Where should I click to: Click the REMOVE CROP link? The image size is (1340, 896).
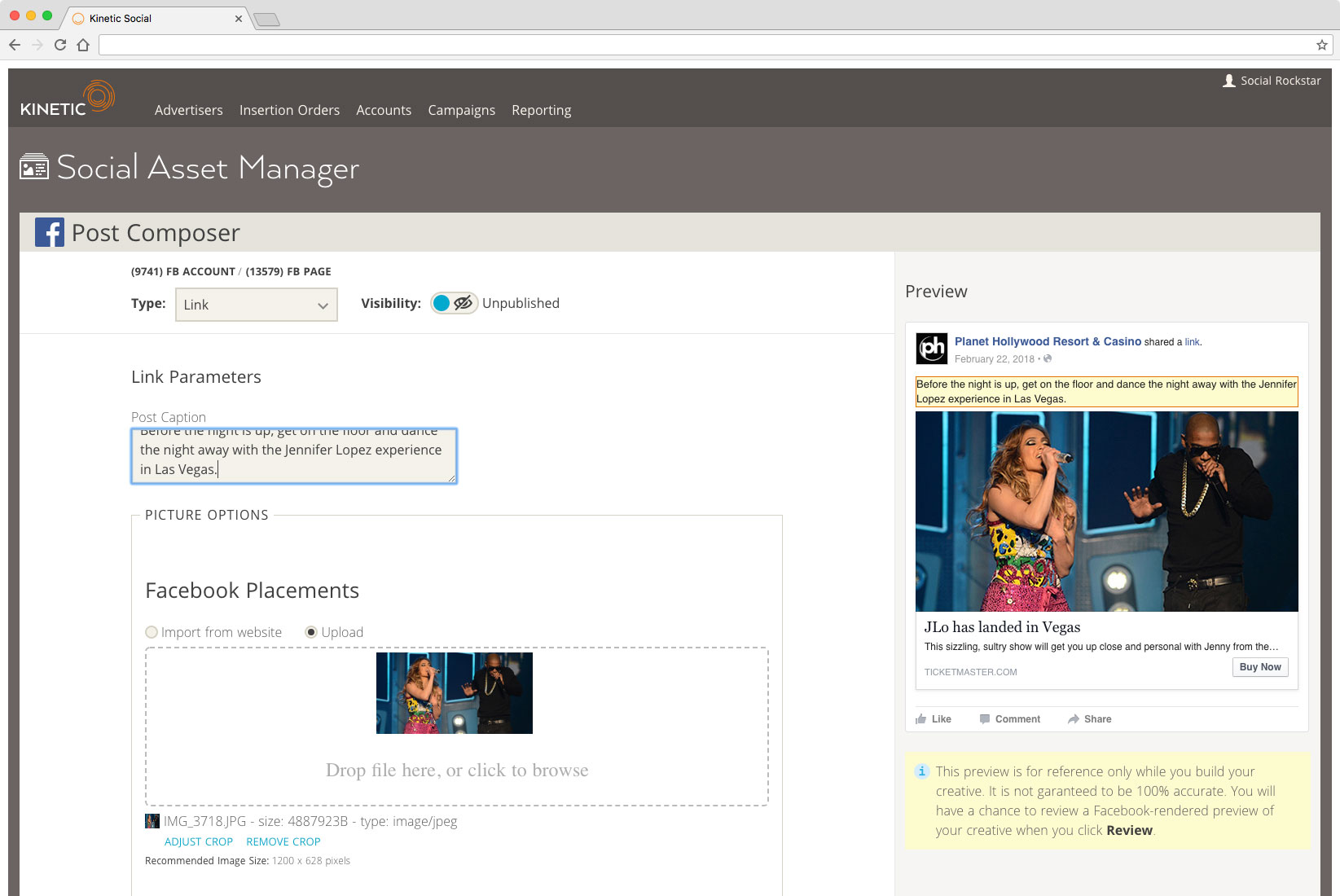point(283,841)
